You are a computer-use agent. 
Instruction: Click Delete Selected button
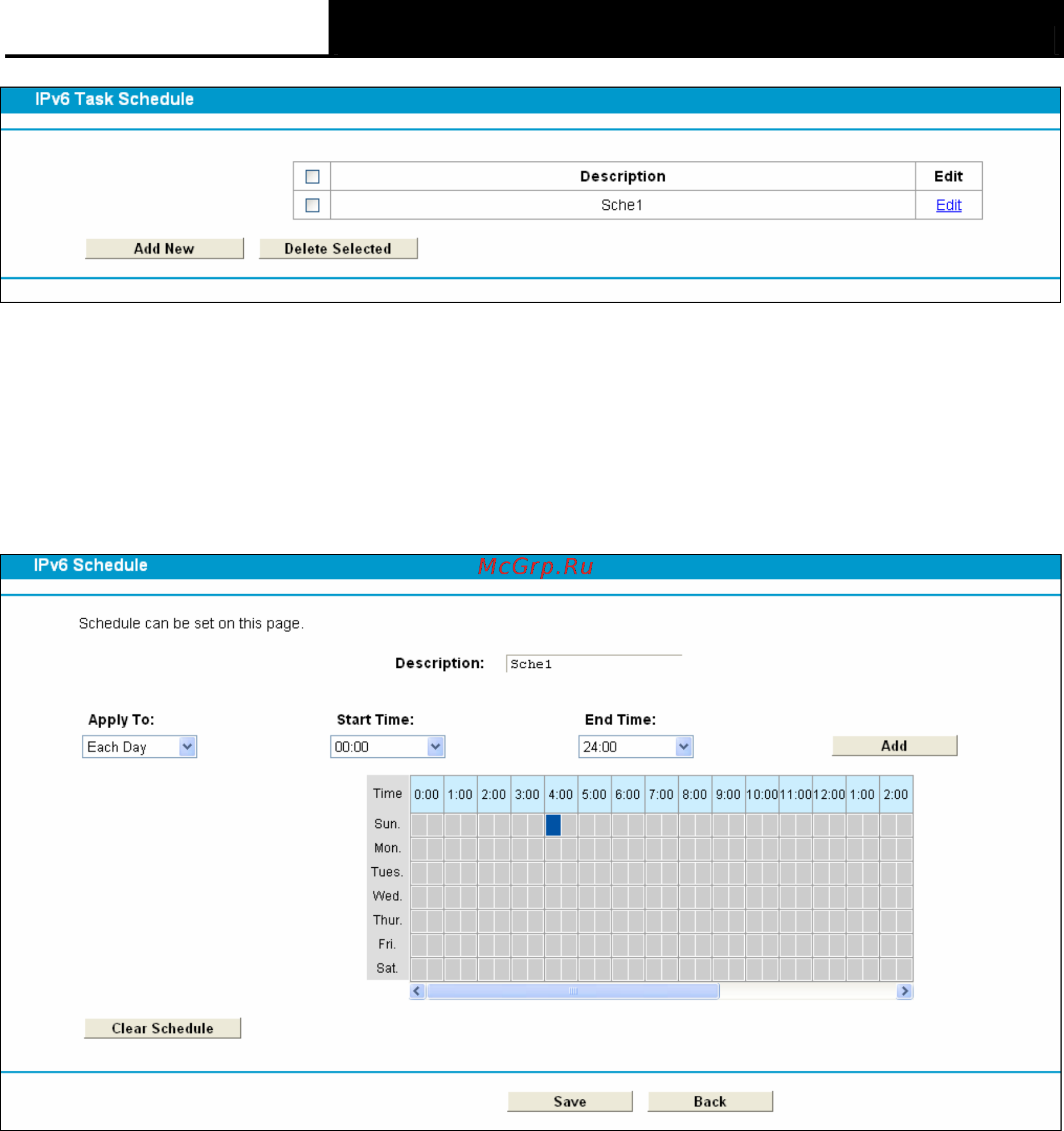(x=338, y=249)
